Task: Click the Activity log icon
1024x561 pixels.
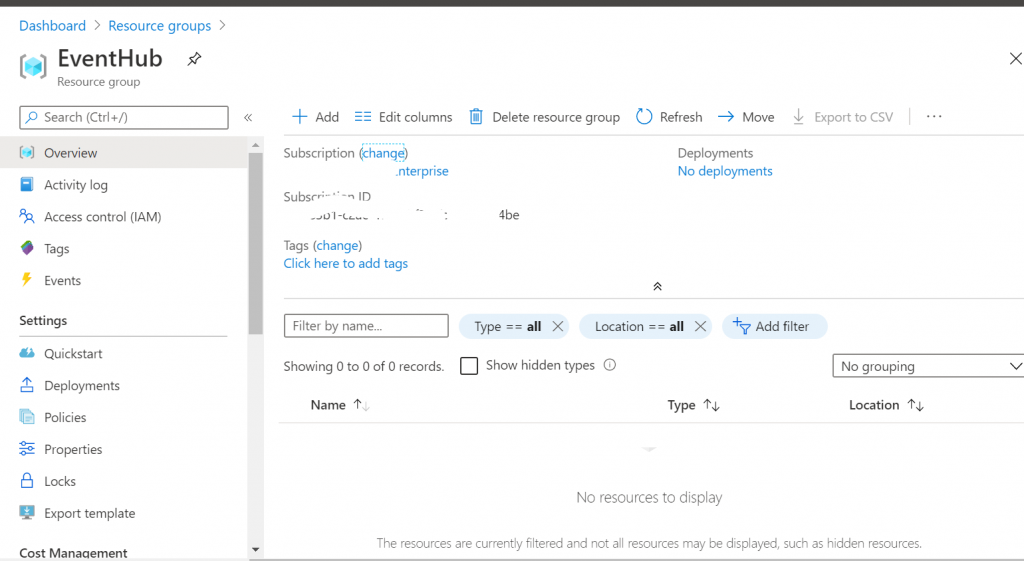Action: [x=27, y=184]
